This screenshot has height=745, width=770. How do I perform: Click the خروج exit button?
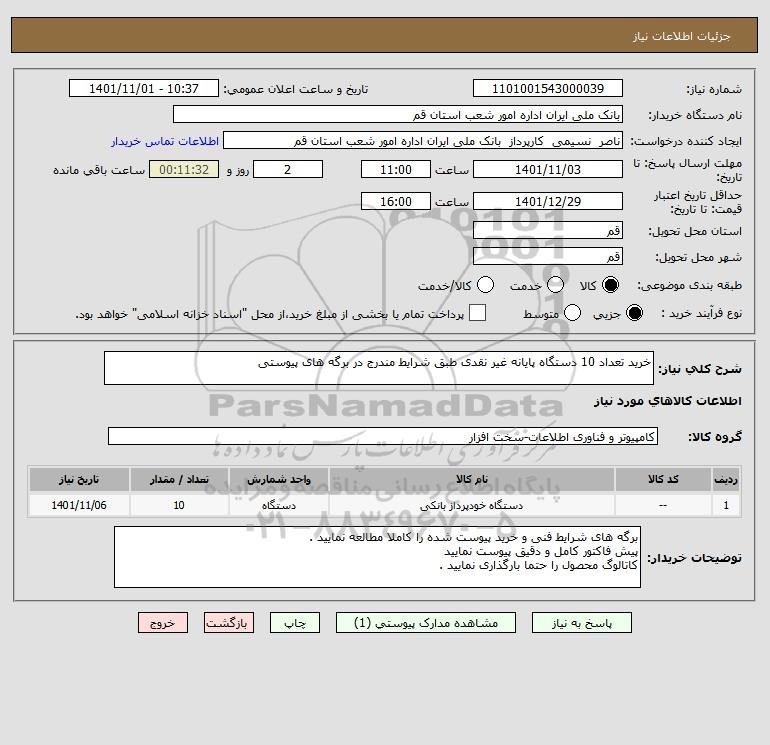pos(163,623)
